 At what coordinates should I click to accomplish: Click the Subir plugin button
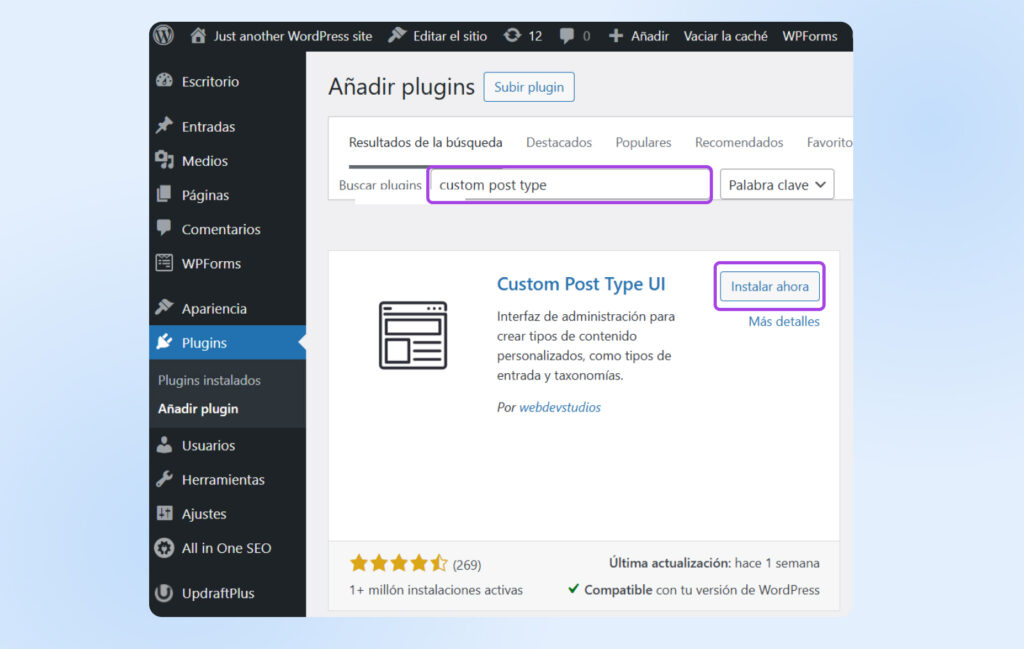click(529, 87)
